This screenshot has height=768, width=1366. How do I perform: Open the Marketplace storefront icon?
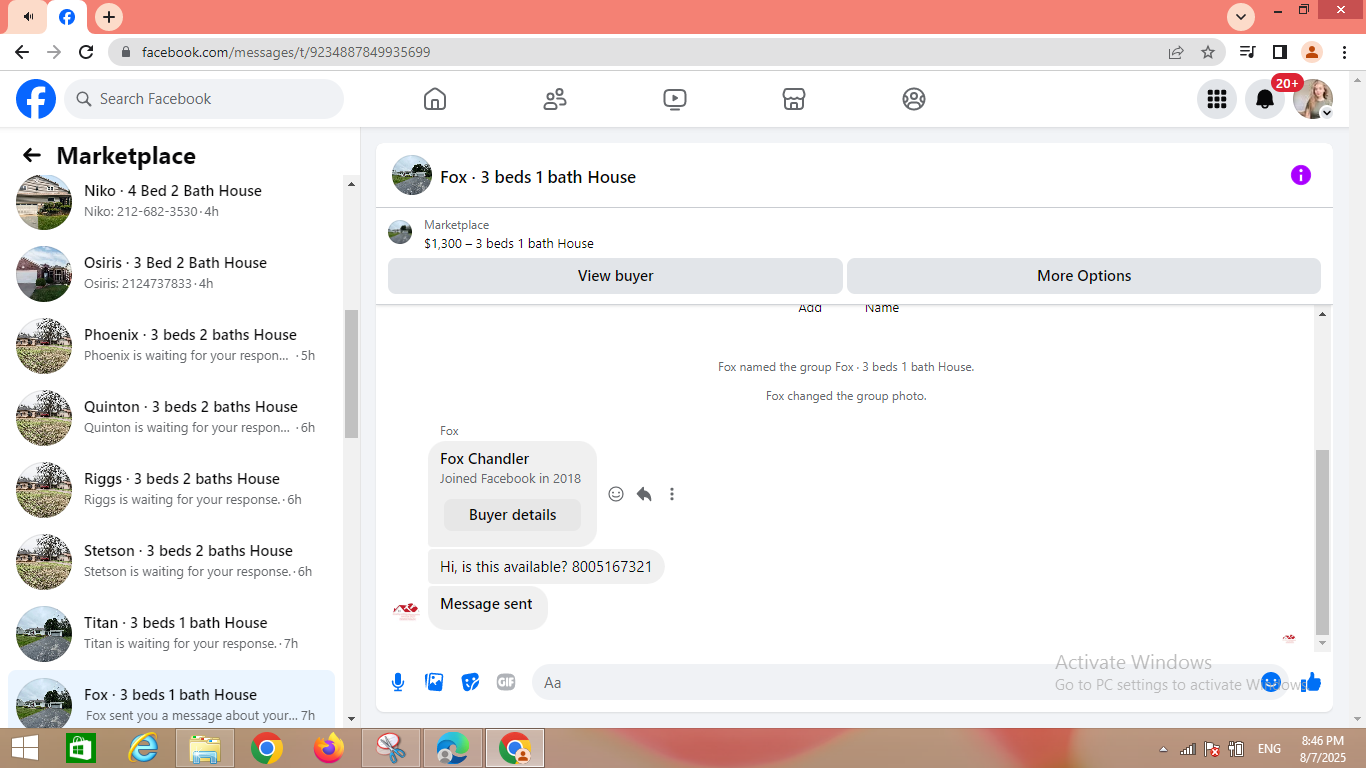pyautogui.click(x=794, y=99)
